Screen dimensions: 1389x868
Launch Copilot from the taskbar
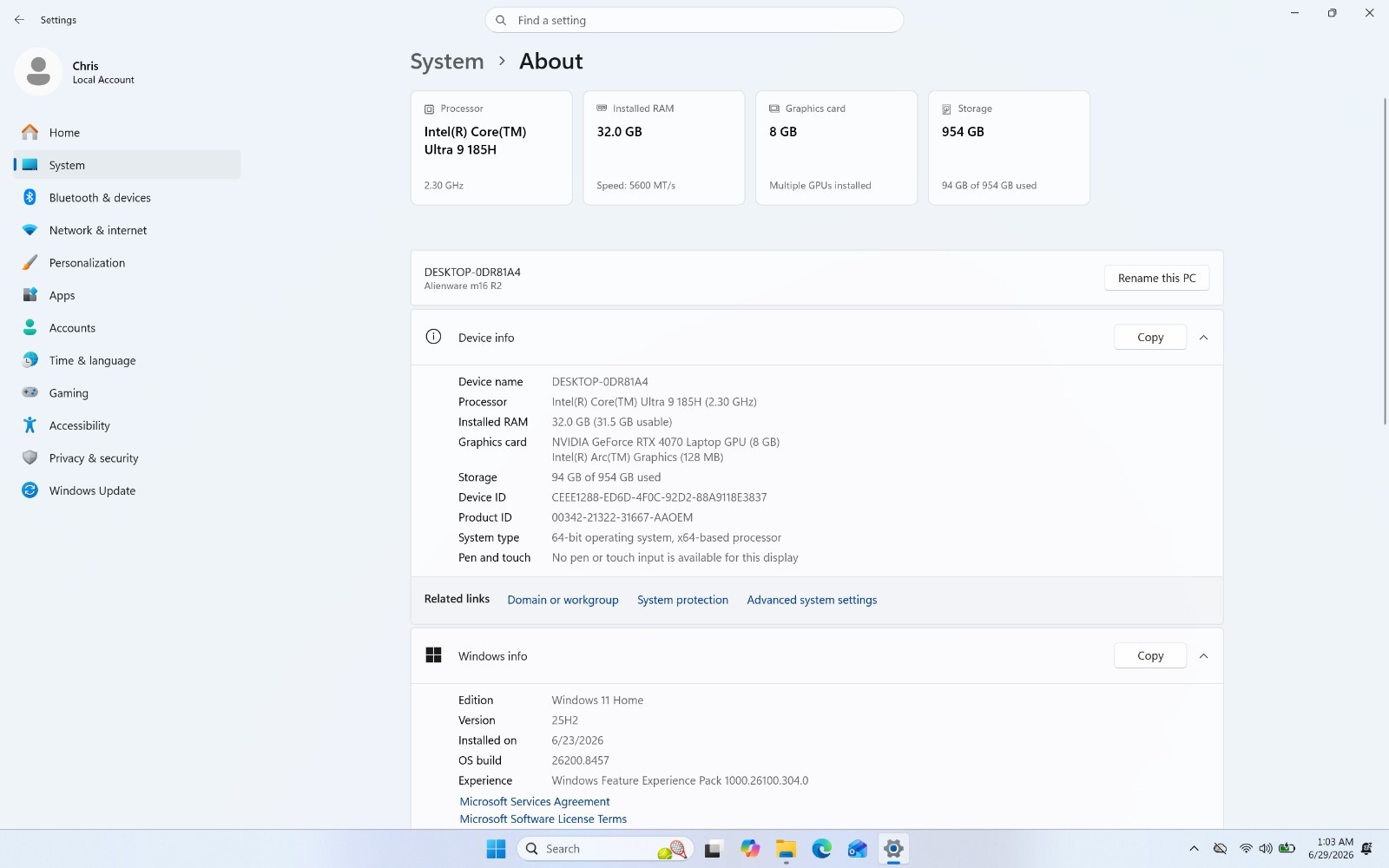point(750,849)
